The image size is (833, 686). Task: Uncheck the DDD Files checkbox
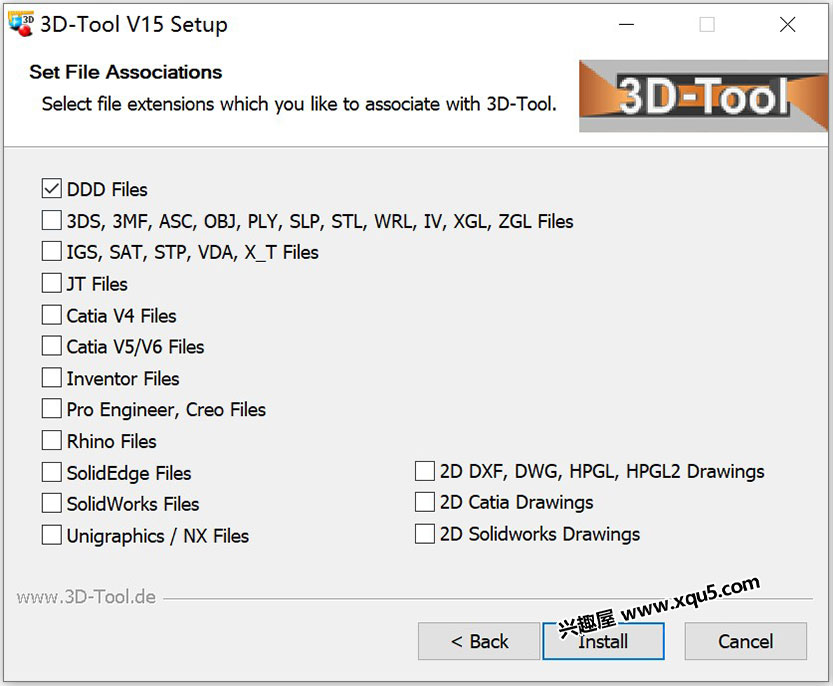pos(52,189)
